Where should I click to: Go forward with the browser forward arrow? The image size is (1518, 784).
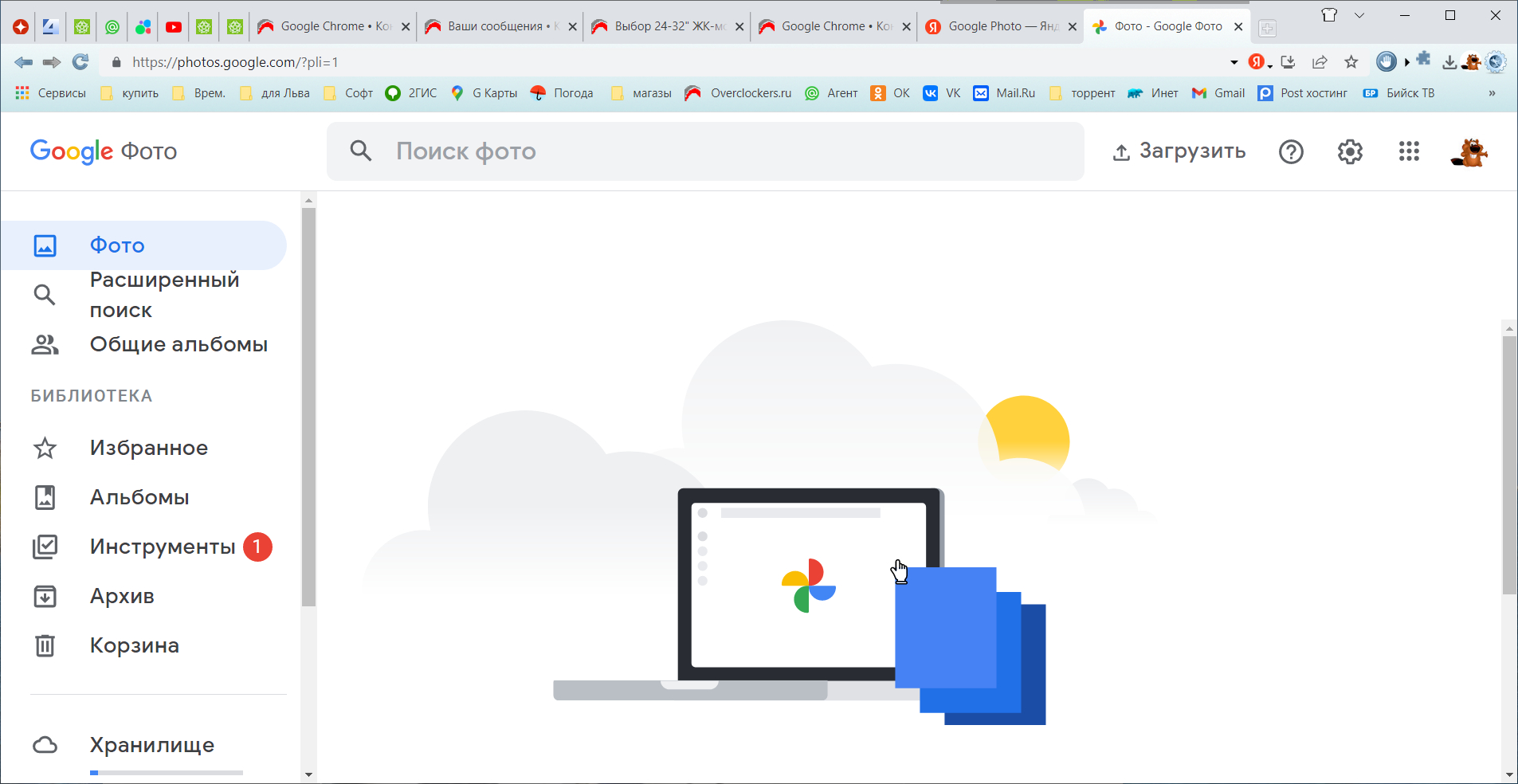pos(52,62)
